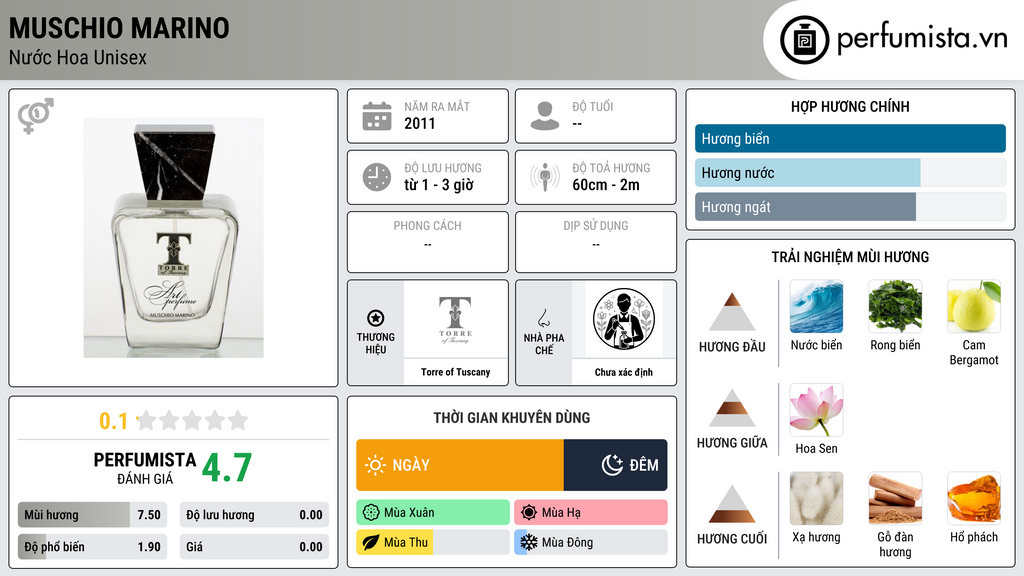1024x576 pixels.
Task: Click the Mùi hương 7.50 score bar
Action: click(92, 515)
